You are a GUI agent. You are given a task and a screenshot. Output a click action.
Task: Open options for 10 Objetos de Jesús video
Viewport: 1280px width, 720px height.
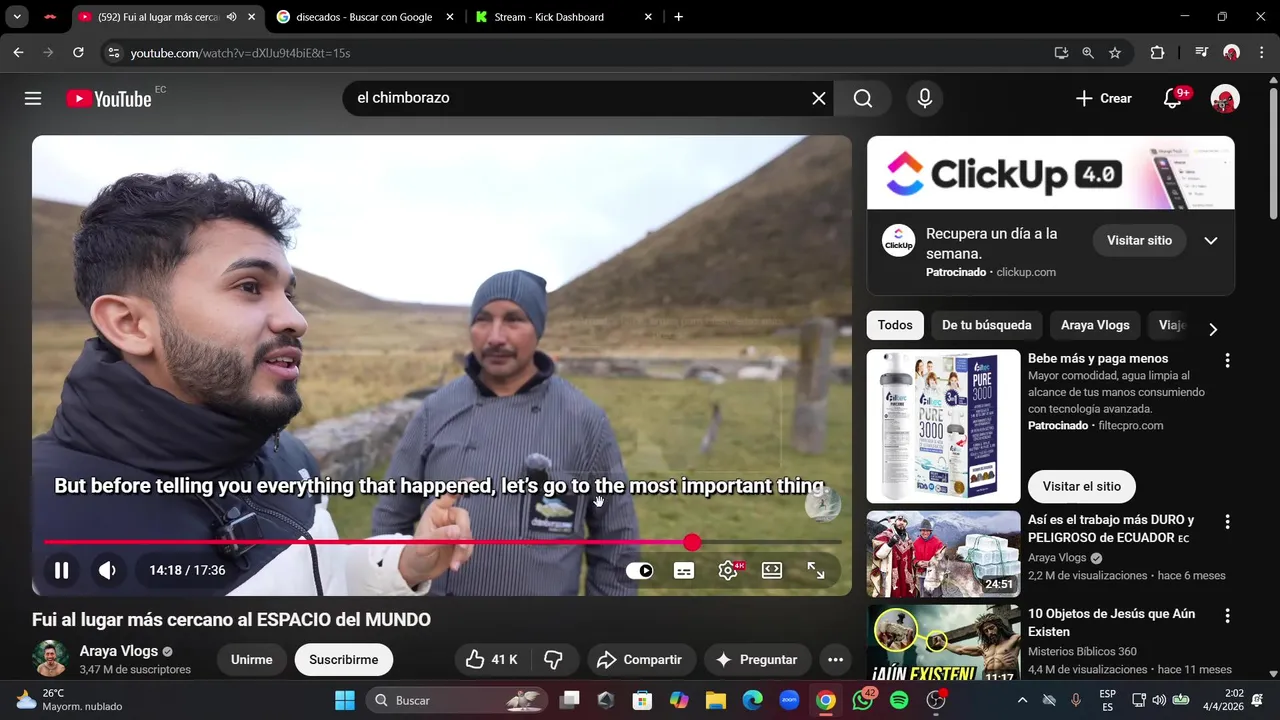1227,616
